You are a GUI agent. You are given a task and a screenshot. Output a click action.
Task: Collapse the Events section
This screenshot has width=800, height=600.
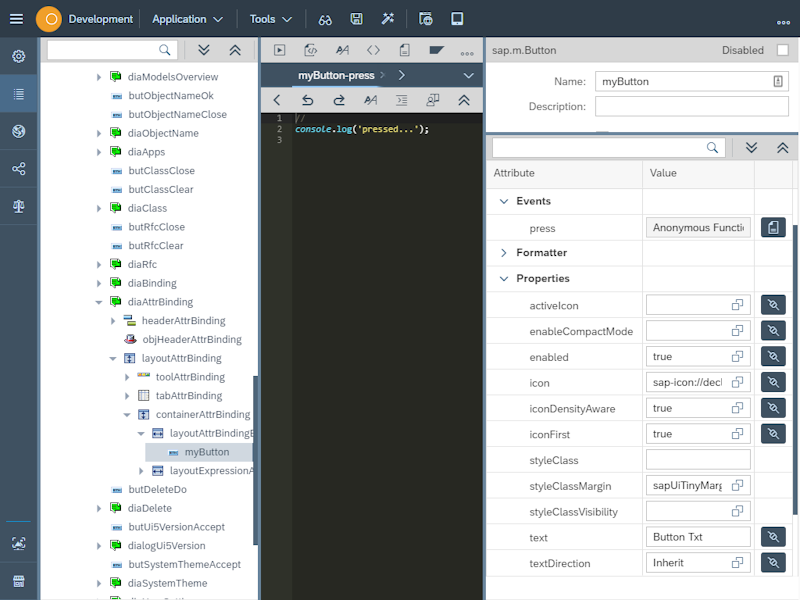504,200
